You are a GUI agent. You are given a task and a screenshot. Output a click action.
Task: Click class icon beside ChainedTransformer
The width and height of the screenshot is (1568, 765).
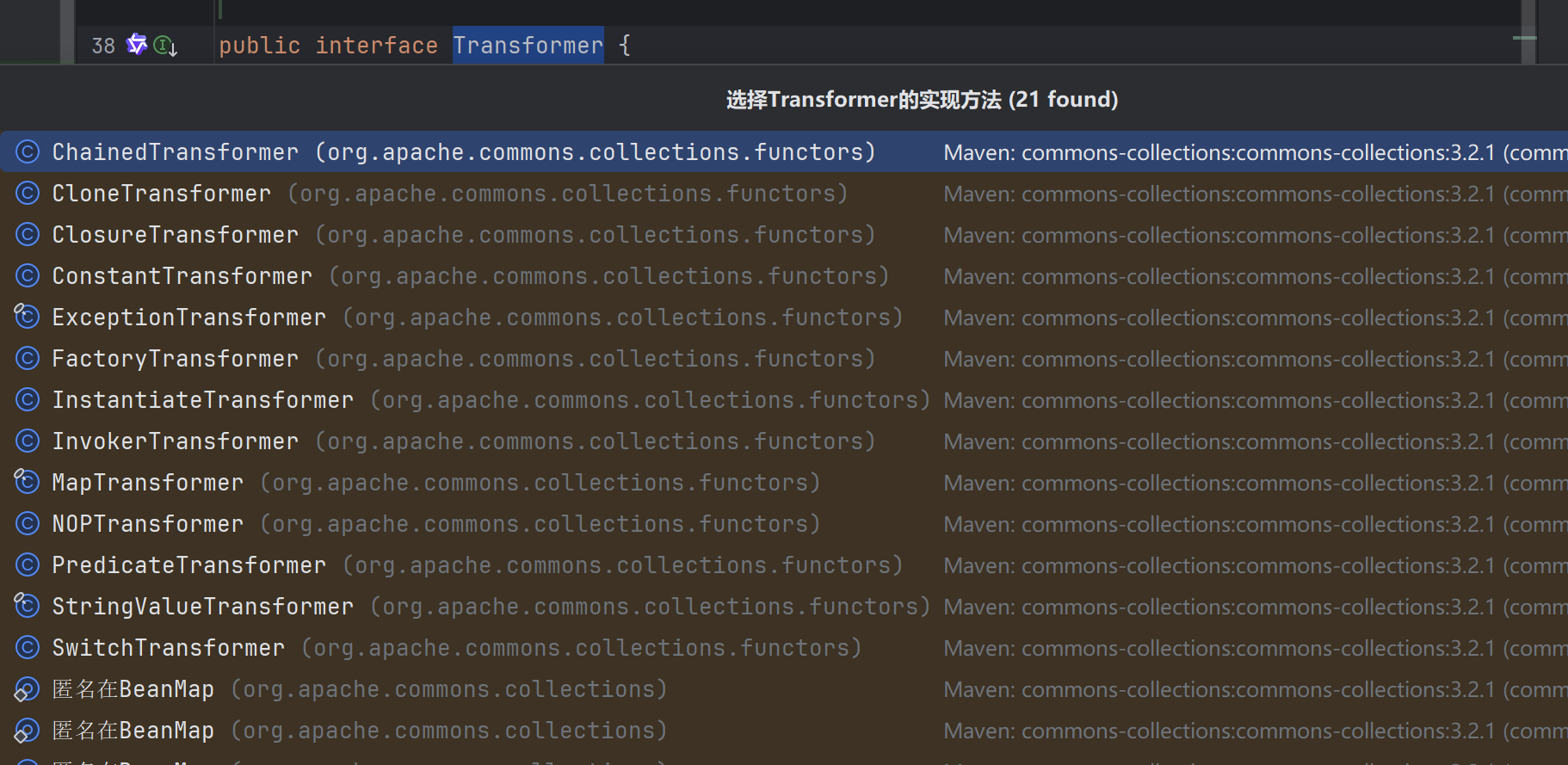28,152
